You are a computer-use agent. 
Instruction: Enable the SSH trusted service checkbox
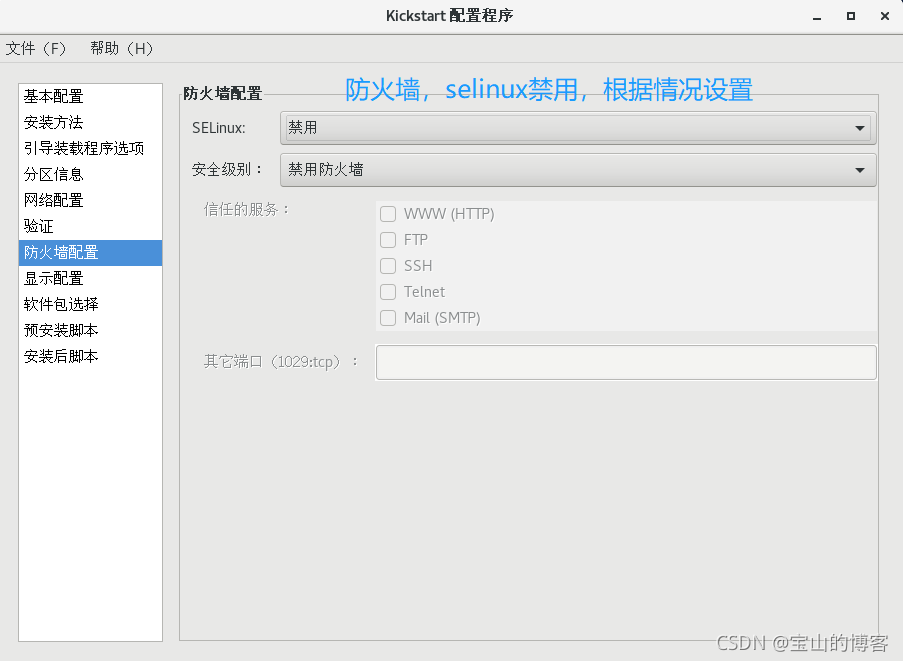388,266
